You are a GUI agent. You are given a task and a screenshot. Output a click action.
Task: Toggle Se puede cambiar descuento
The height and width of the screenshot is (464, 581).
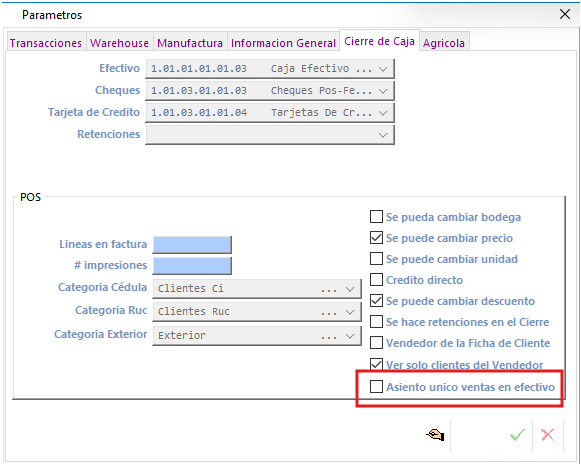[x=376, y=301]
